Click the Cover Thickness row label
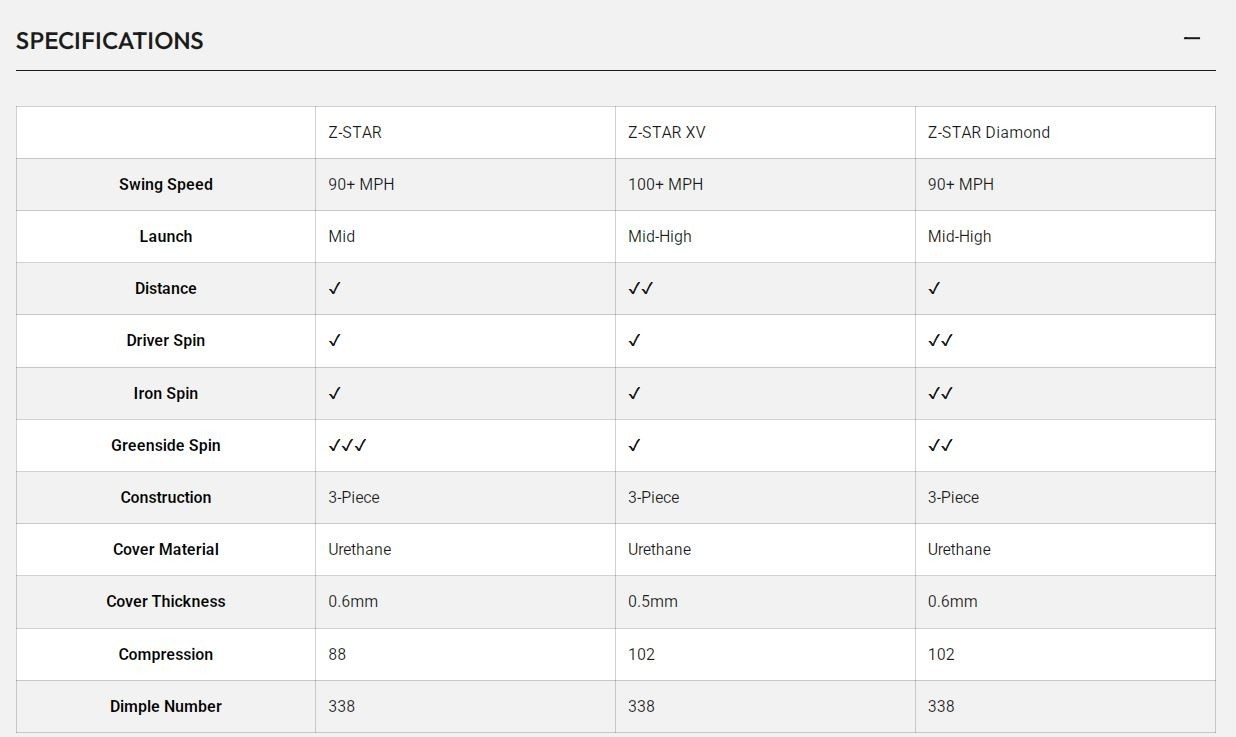This screenshot has width=1236, height=737. coord(166,601)
